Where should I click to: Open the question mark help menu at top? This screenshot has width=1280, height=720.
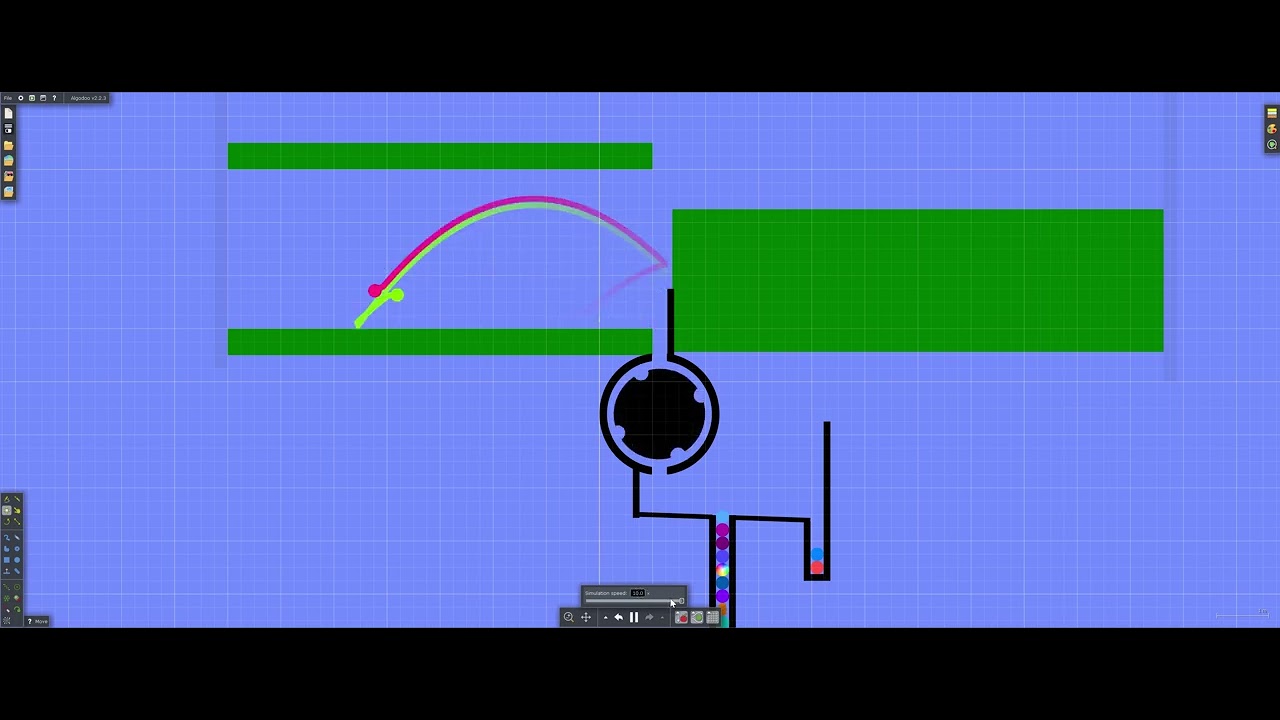tap(54, 98)
